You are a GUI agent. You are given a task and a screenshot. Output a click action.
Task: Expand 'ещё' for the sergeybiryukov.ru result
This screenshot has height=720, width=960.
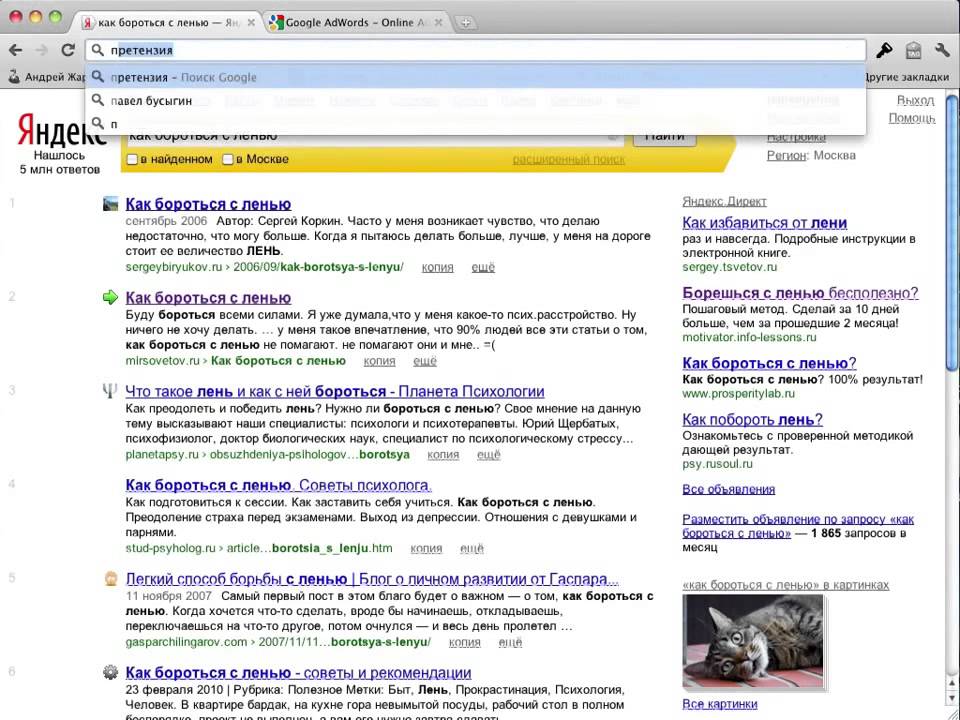pos(483,268)
